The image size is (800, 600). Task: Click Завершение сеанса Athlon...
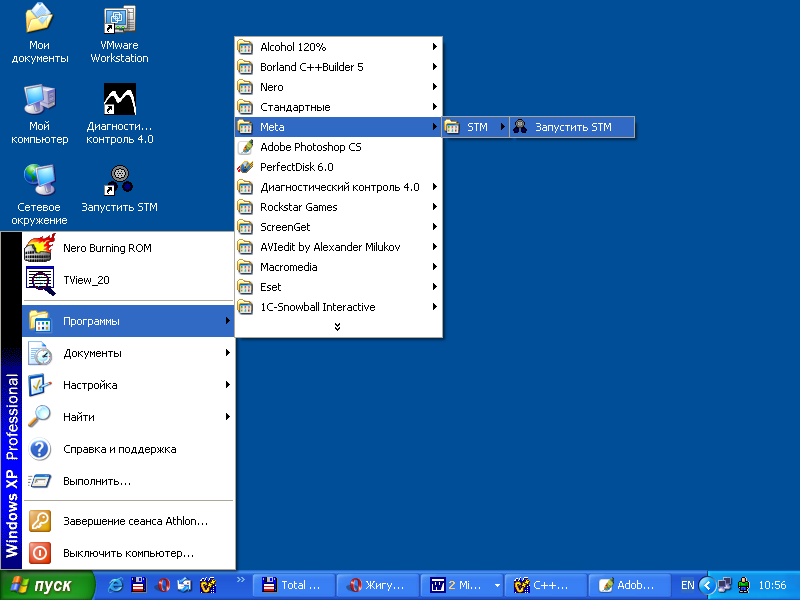pos(129,521)
